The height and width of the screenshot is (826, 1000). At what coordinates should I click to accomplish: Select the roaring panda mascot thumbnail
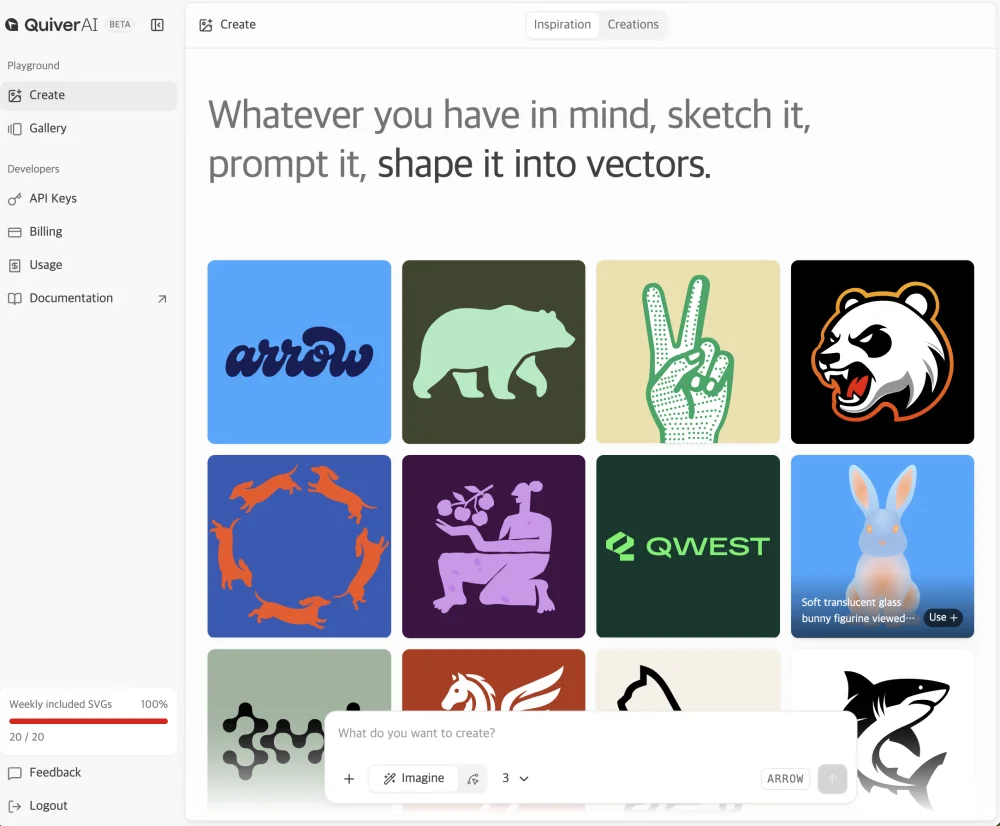[882, 351]
